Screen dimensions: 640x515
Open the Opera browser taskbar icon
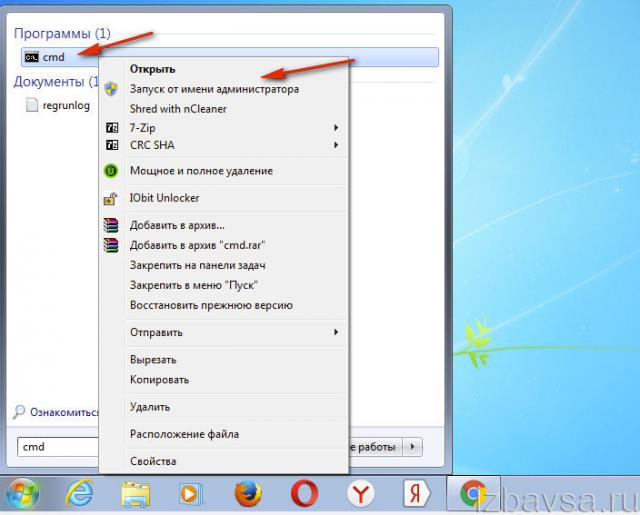pyautogui.click(x=304, y=492)
